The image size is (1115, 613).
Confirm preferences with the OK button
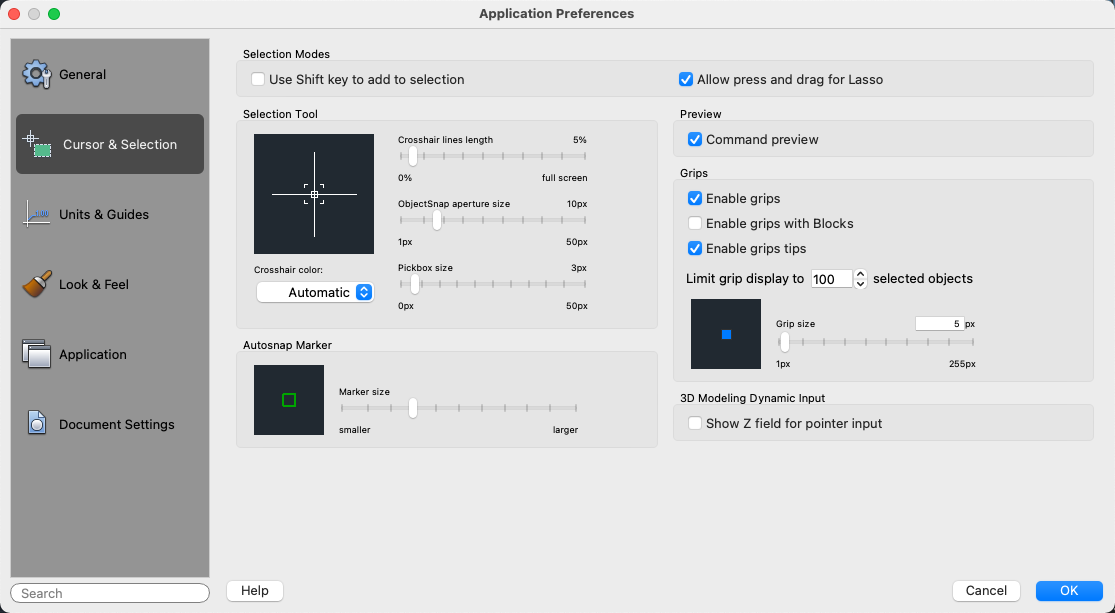tap(1069, 591)
